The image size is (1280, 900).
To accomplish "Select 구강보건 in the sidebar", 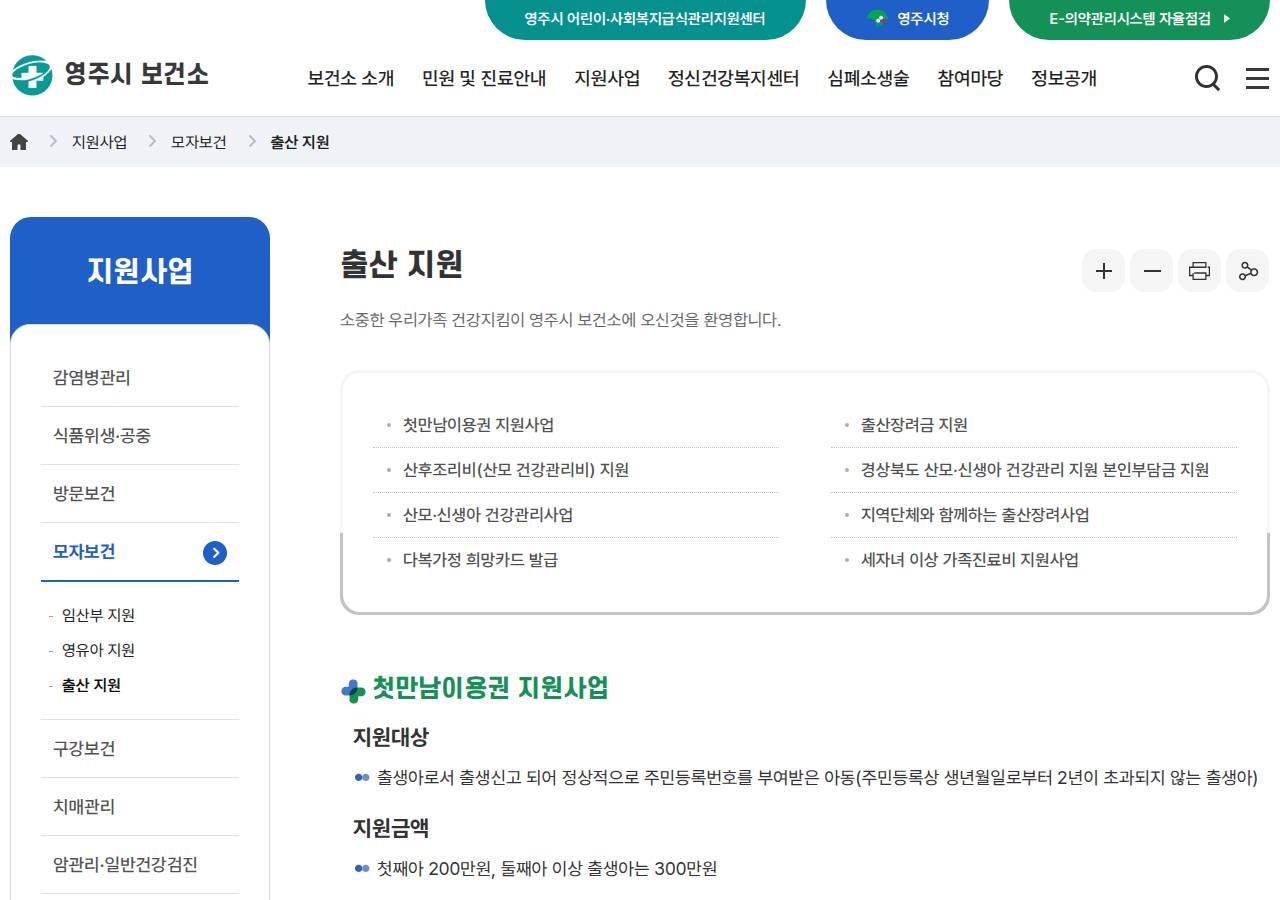I will [140, 749].
